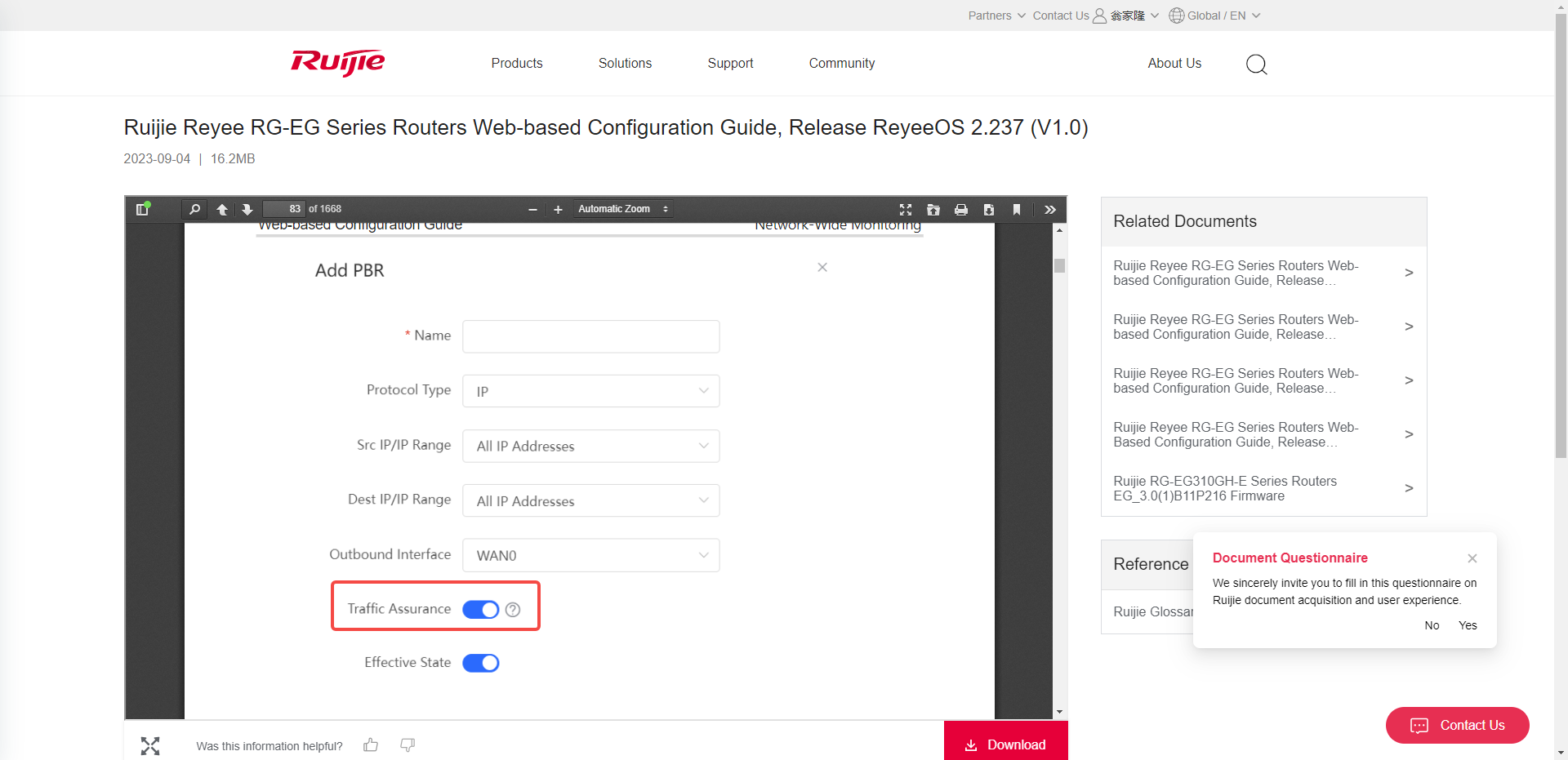The width and height of the screenshot is (1568, 760).
Task: Switch PDF viewer to presentation mode
Action: (x=906, y=210)
